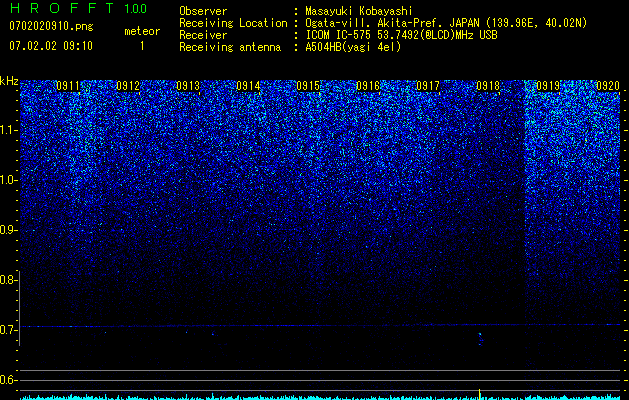Click the 1.0 kHz axis label

point(9,180)
